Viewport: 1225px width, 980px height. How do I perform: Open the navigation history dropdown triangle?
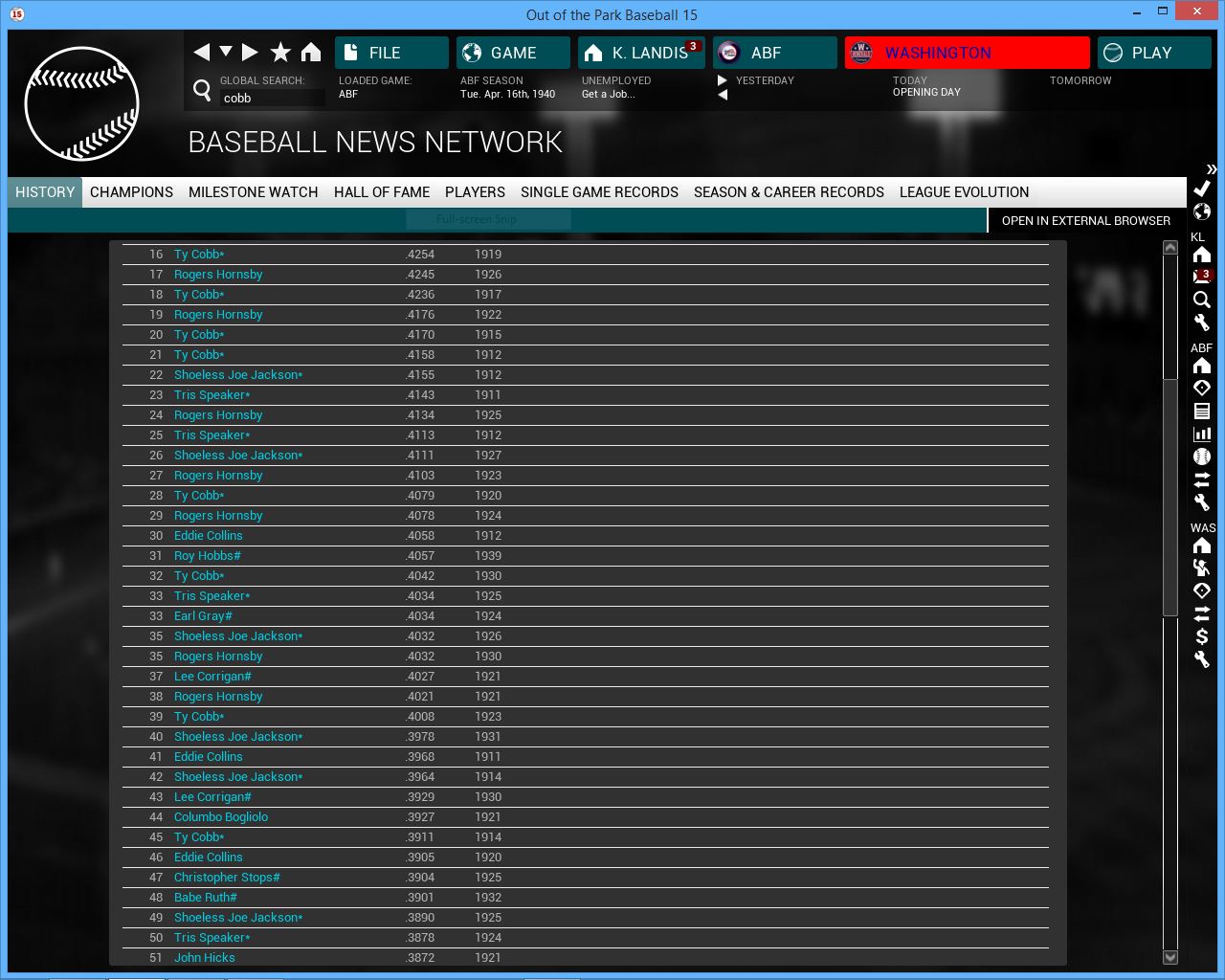226,51
